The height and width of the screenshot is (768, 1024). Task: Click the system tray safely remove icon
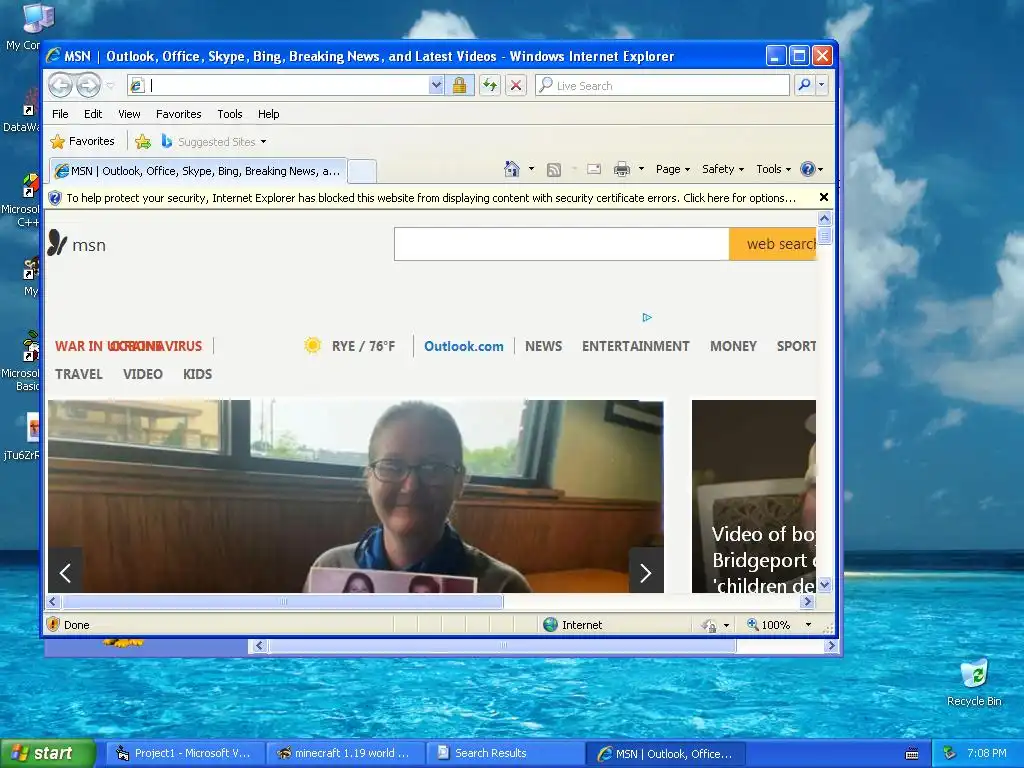tap(950, 753)
